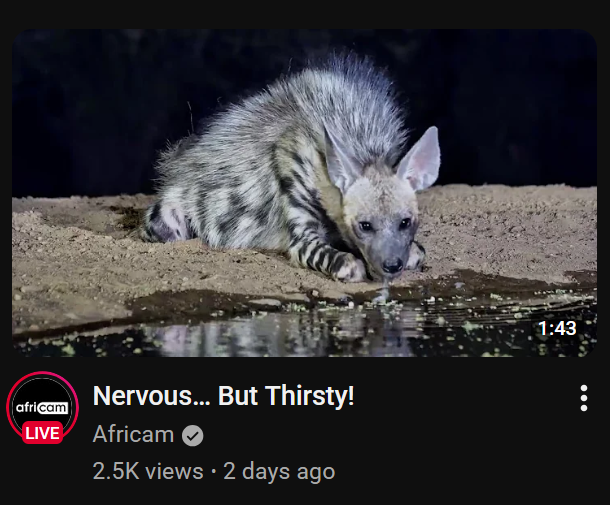Click the '2 days ago' timestamp
Image resolution: width=610 pixels, height=505 pixels.
pyautogui.click(x=279, y=472)
